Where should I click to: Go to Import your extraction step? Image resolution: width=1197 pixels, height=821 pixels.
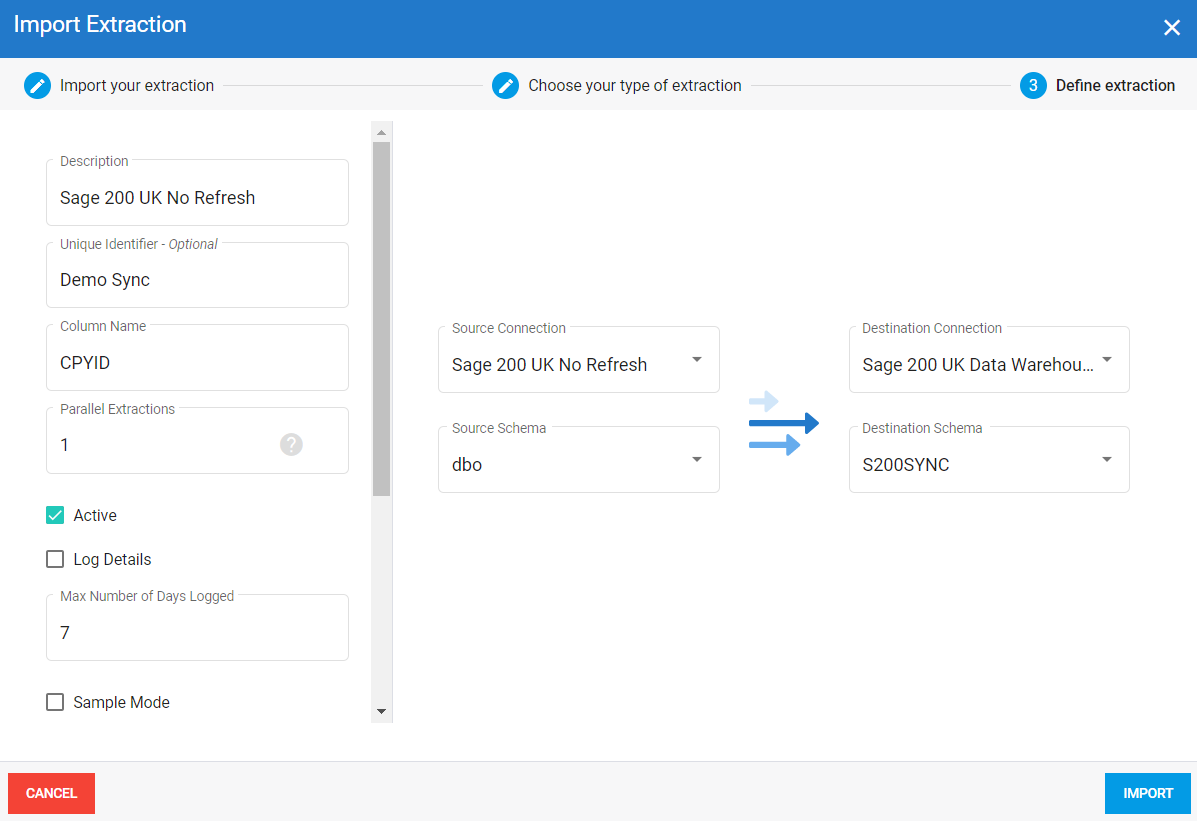click(137, 86)
